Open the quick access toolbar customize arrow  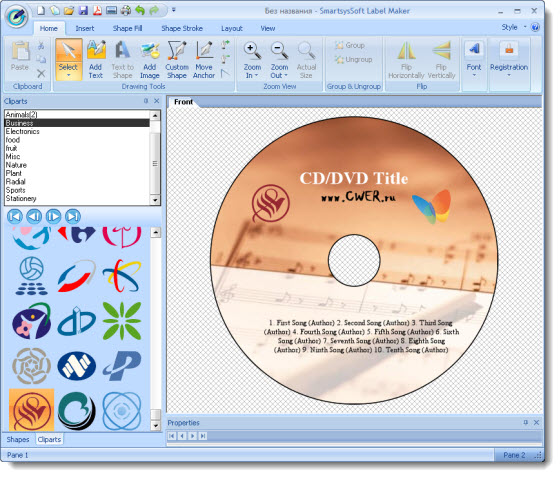[174, 10]
